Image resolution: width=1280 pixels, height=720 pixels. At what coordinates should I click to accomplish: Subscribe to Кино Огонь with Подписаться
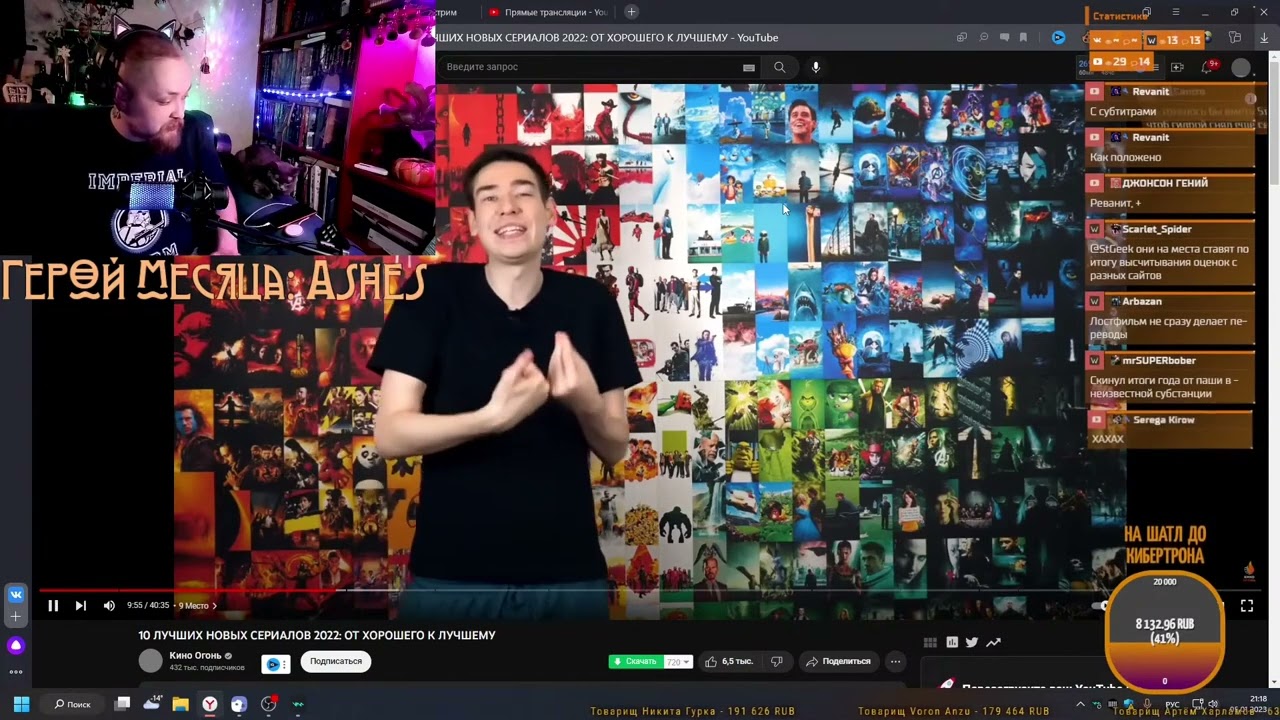[336, 661]
